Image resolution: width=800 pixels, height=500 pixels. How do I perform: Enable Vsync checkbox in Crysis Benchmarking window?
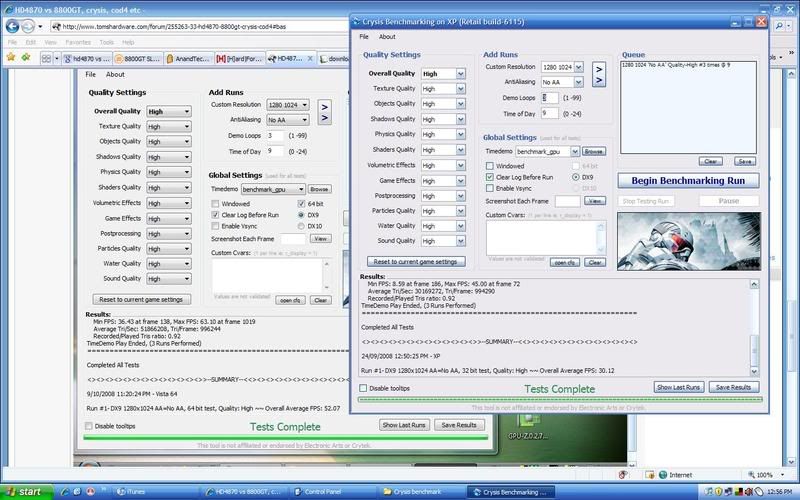(490, 188)
